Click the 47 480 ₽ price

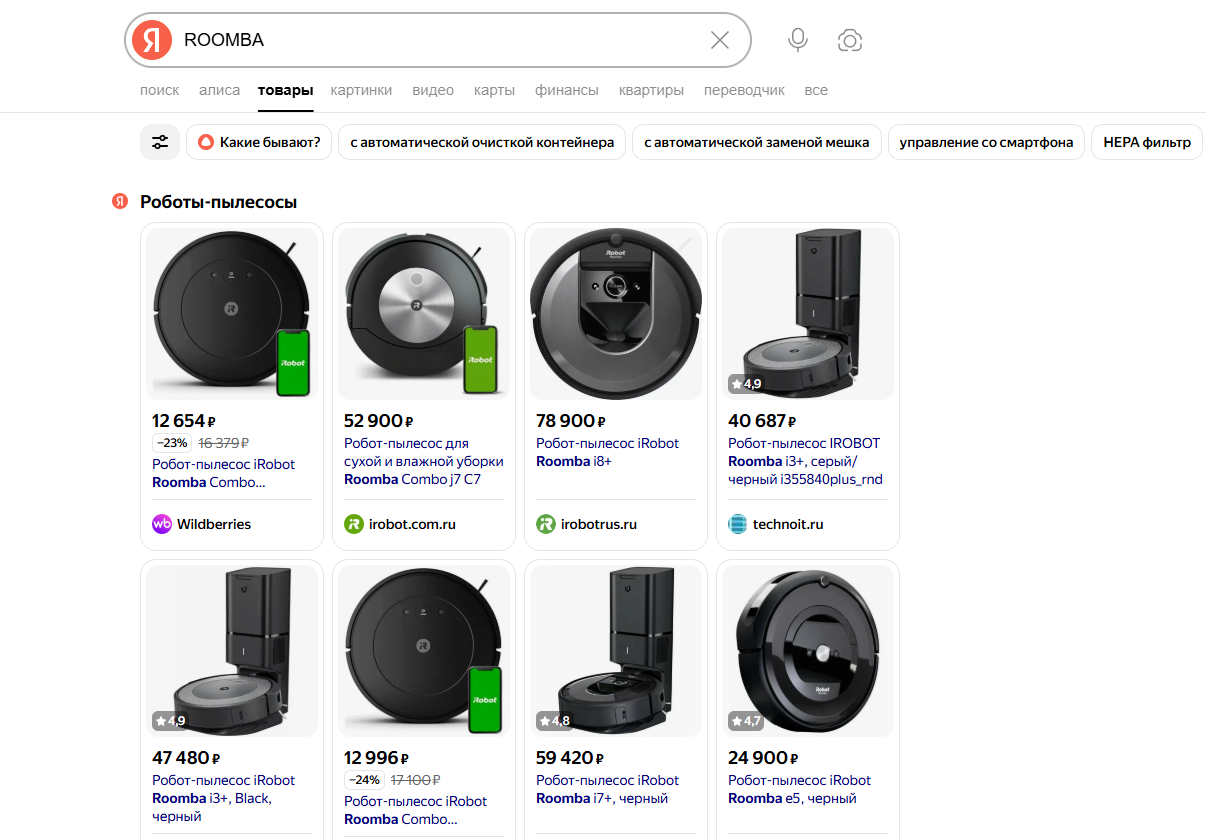[186, 758]
